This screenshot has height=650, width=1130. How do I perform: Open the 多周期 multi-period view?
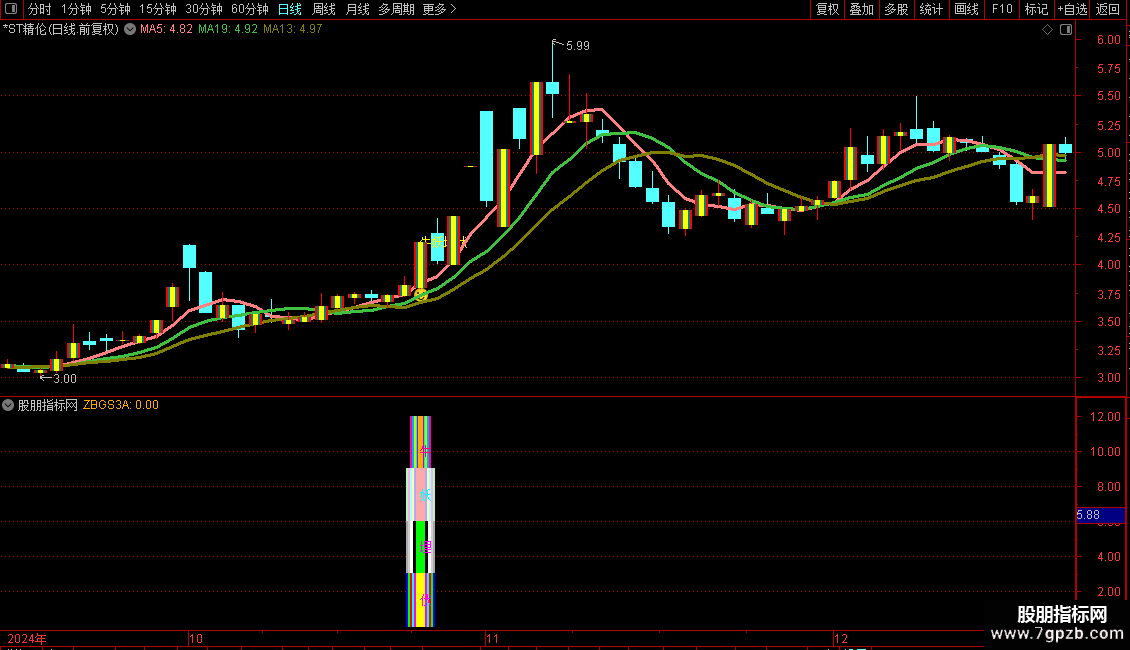point(396,9)
